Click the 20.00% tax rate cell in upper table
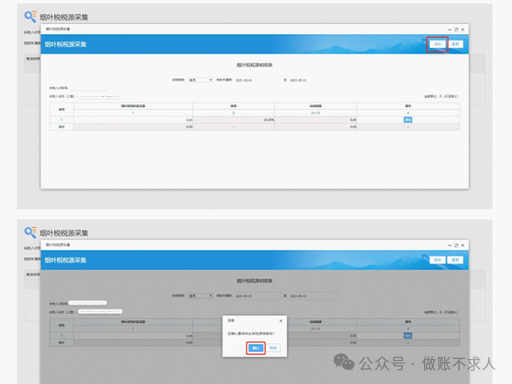The width and height of the screenshot is (512, 384). click(233, 120)
